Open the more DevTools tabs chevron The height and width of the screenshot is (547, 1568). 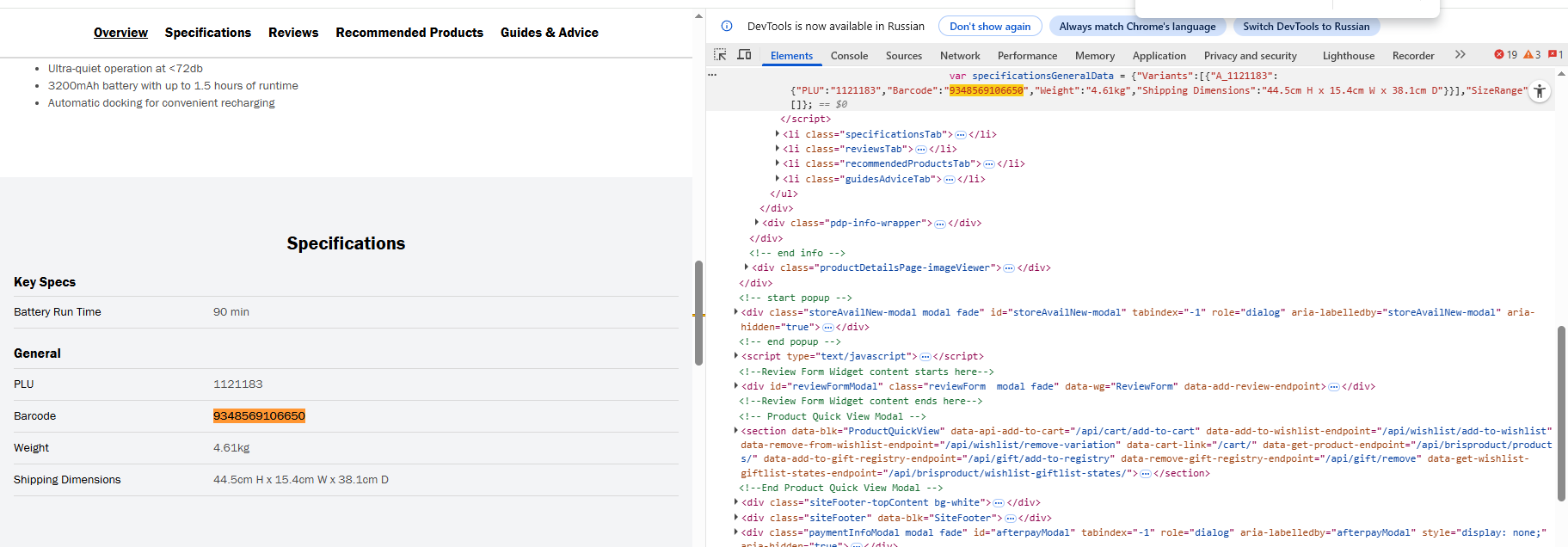[x=1460, y=55]
